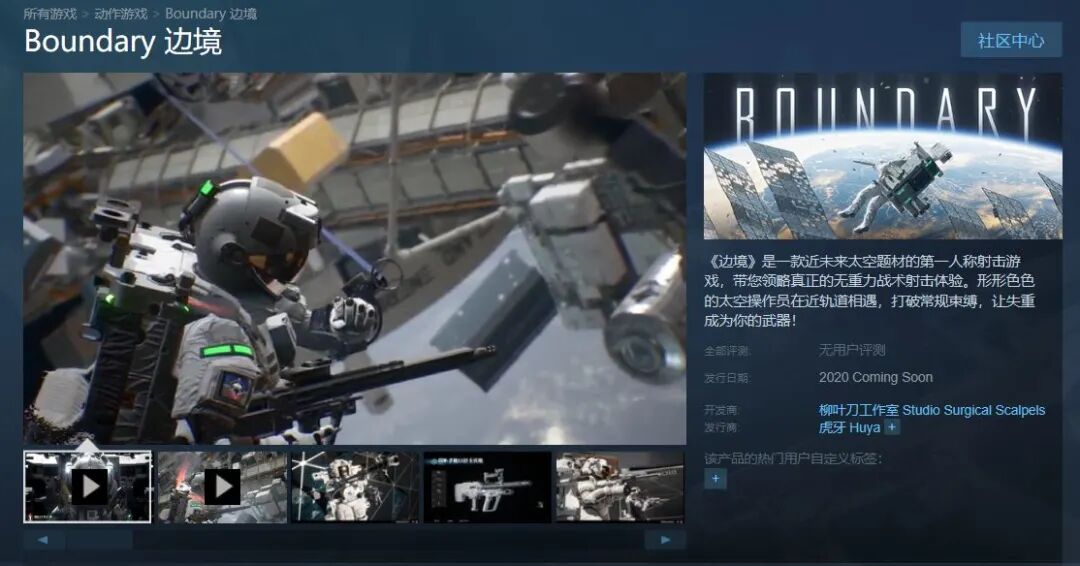Viewport: 1080px width, 566px height.
Task: Select the rifle weapon screenshot thumbnail
Action: coord(488,487)
